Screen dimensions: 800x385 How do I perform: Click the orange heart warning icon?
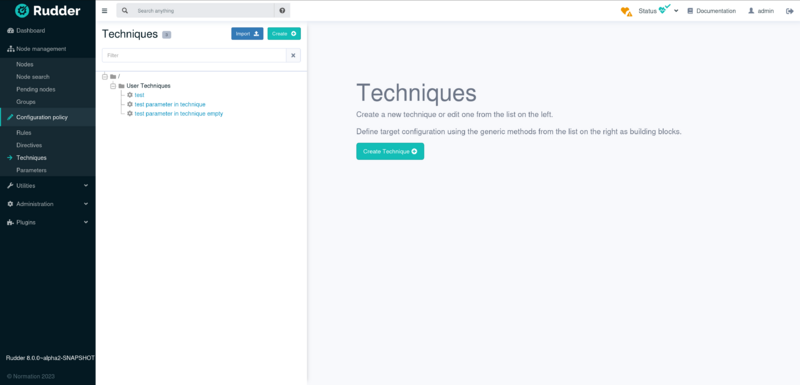626,11
